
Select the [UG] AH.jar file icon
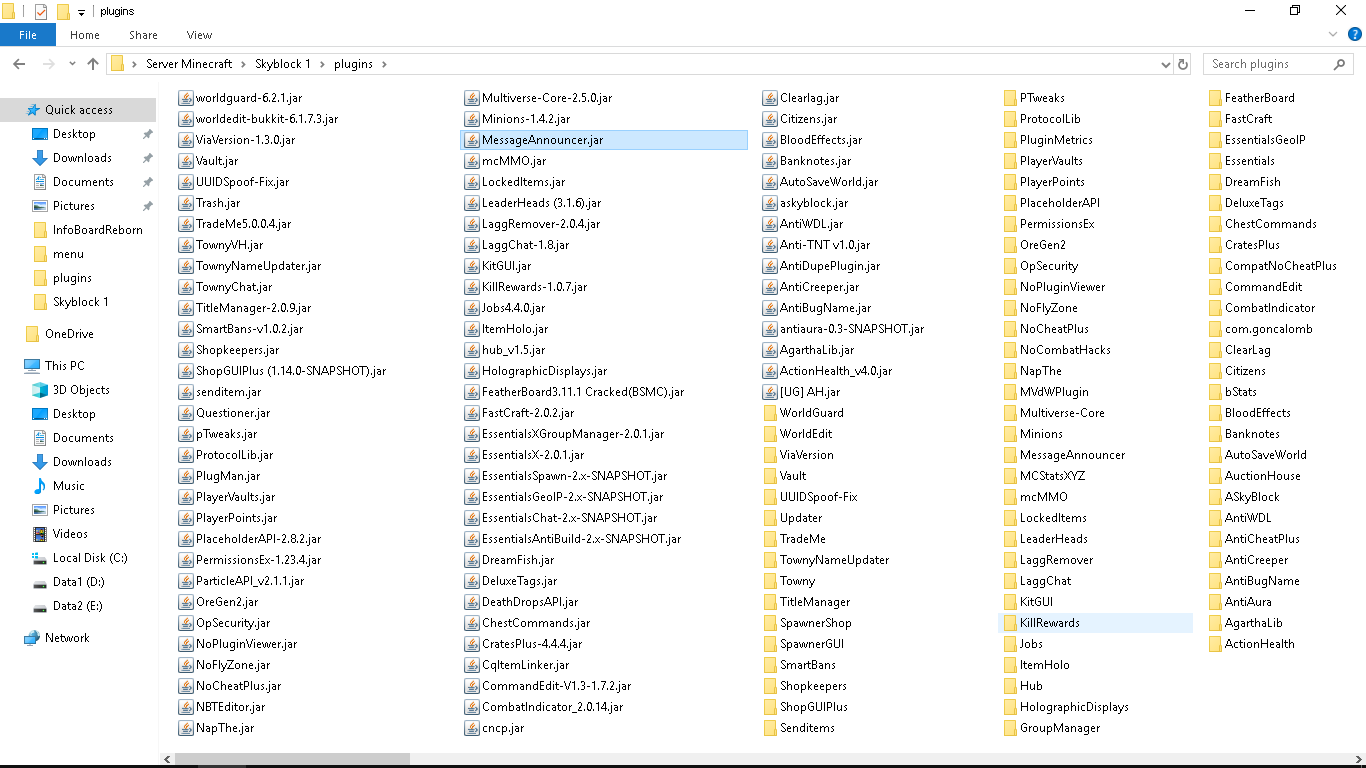tap(769, 392)
